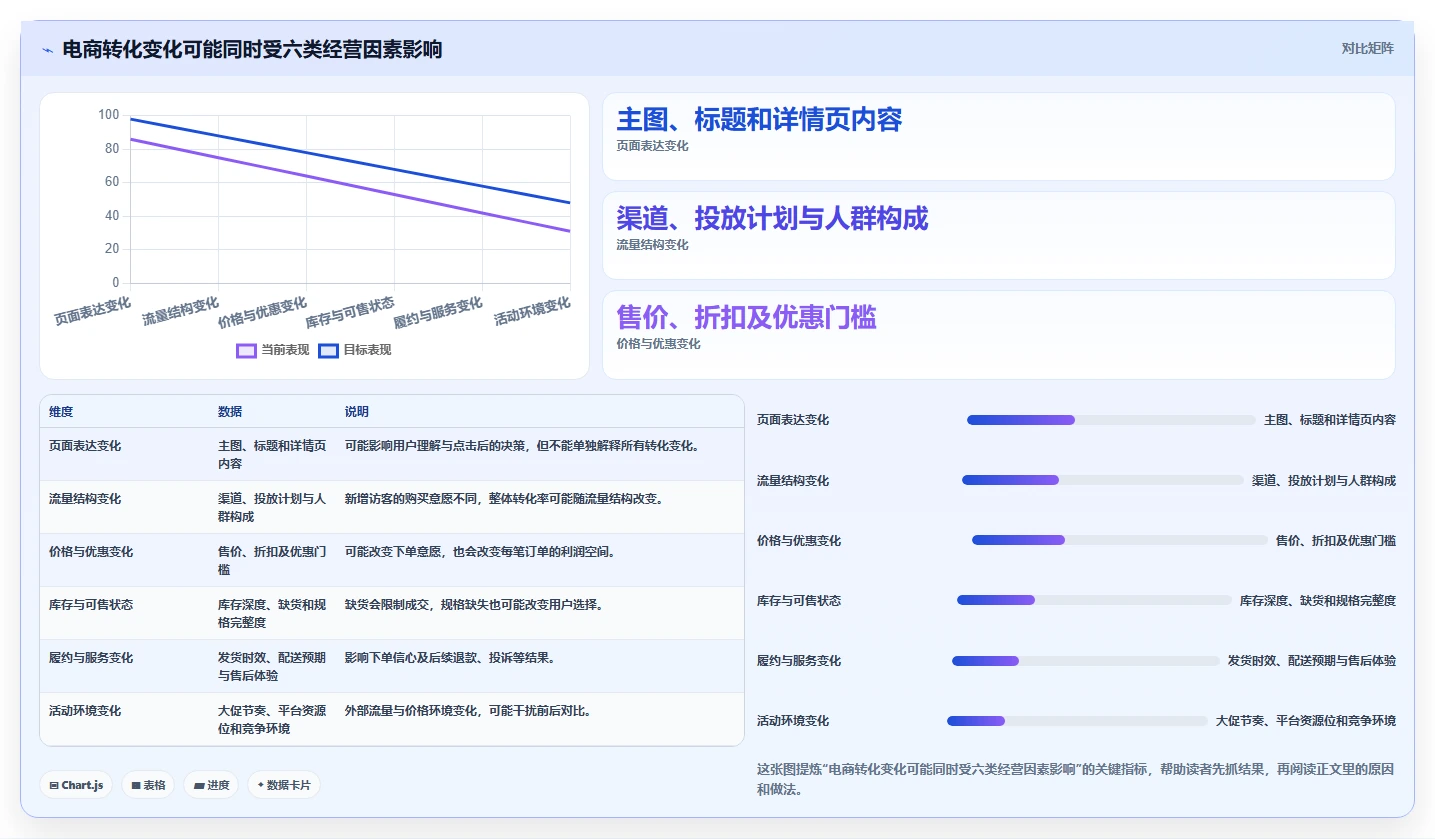Click the 数据 column header
The width and height of the screenshot is (1435, 839).
point(230,412)
